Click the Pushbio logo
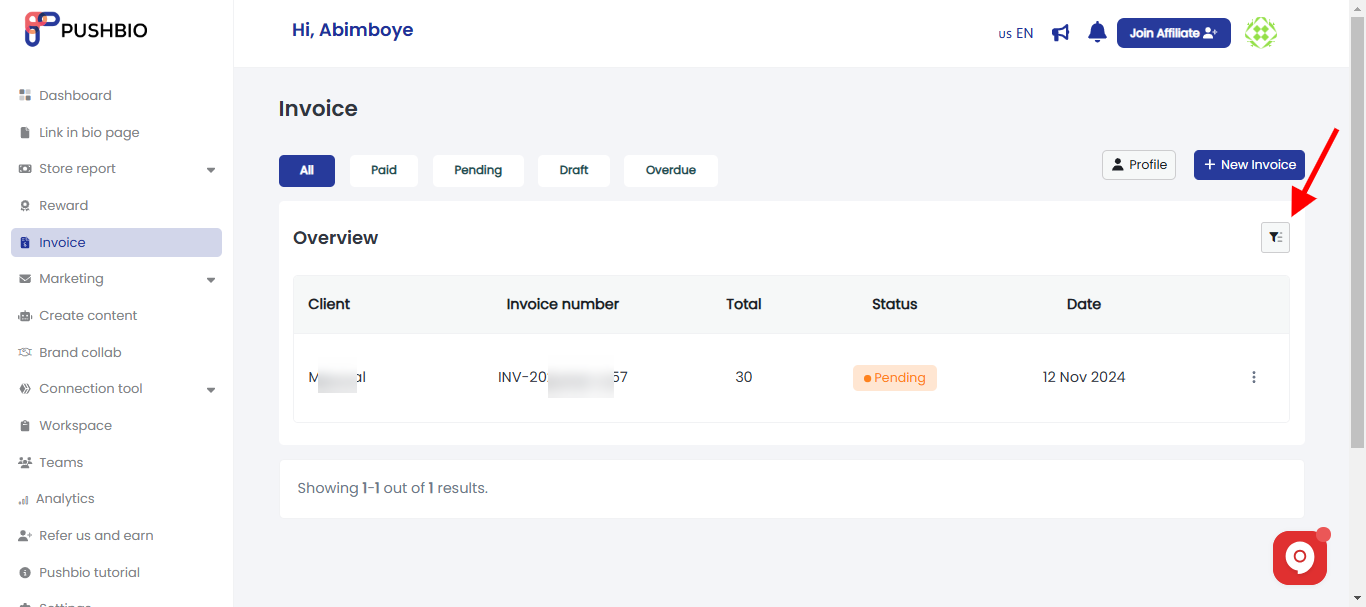Viewport: 1366px width, 607px height. pos(85,29)
